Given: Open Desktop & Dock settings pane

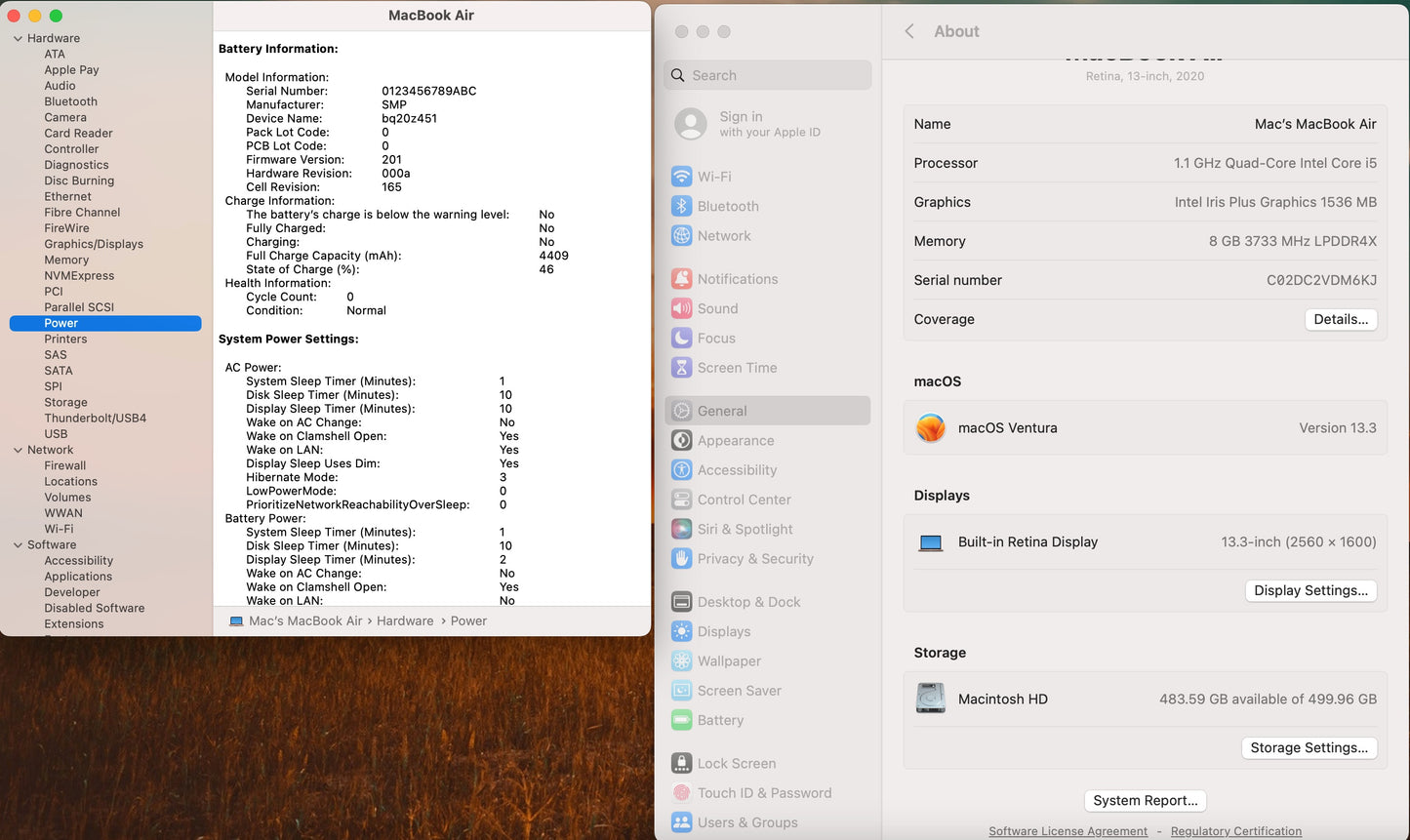Looking at the screenshot, I should pos(748,602).
